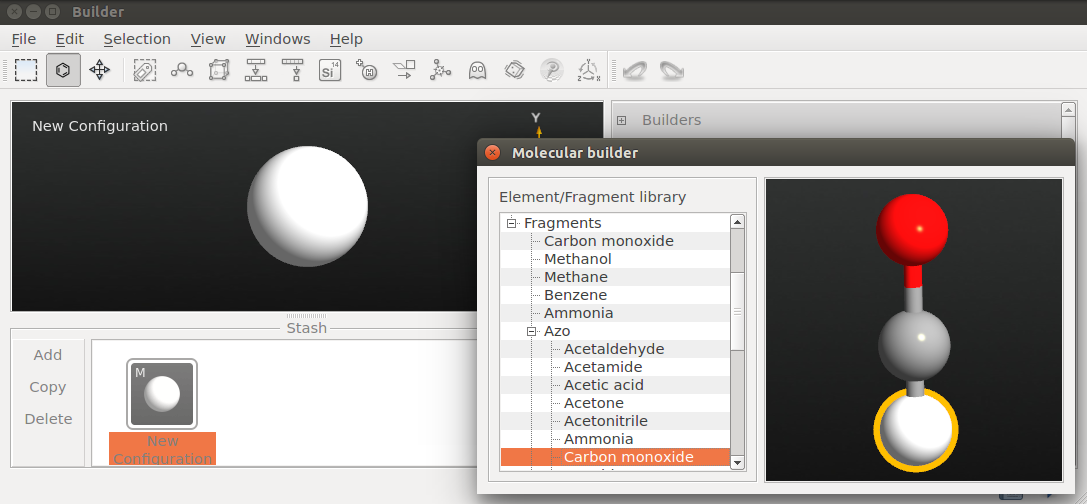Click the selection tag tool icon

pos(144,70)
